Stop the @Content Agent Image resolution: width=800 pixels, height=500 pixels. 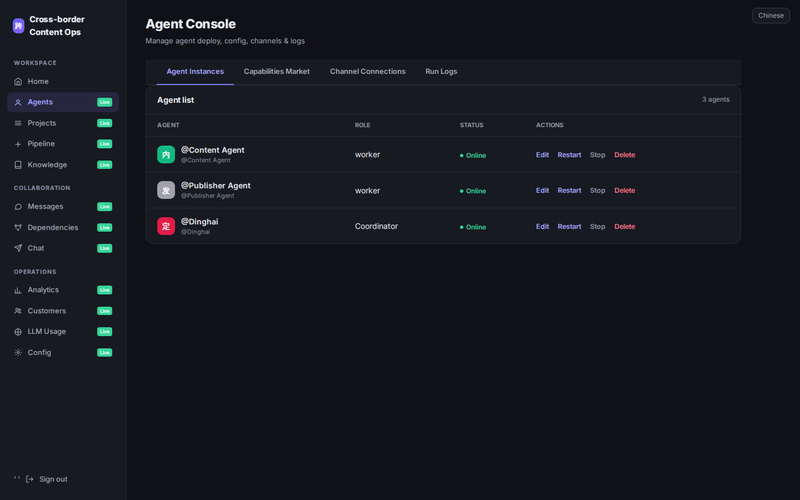(597, 155)
